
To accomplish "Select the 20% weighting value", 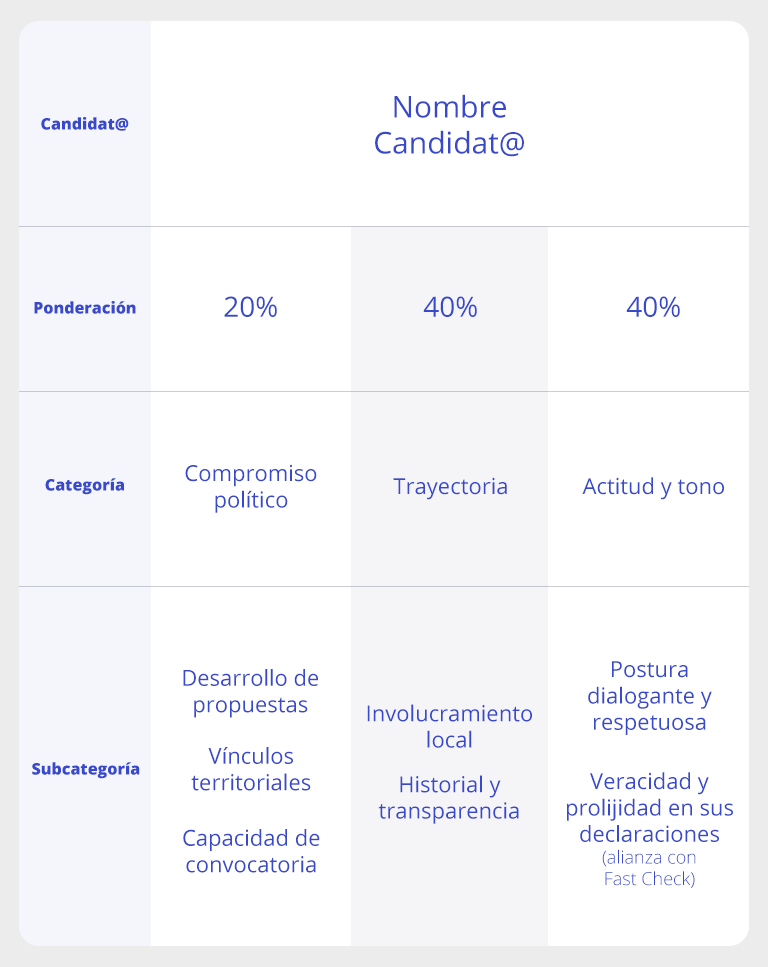I will pos(250,307).
